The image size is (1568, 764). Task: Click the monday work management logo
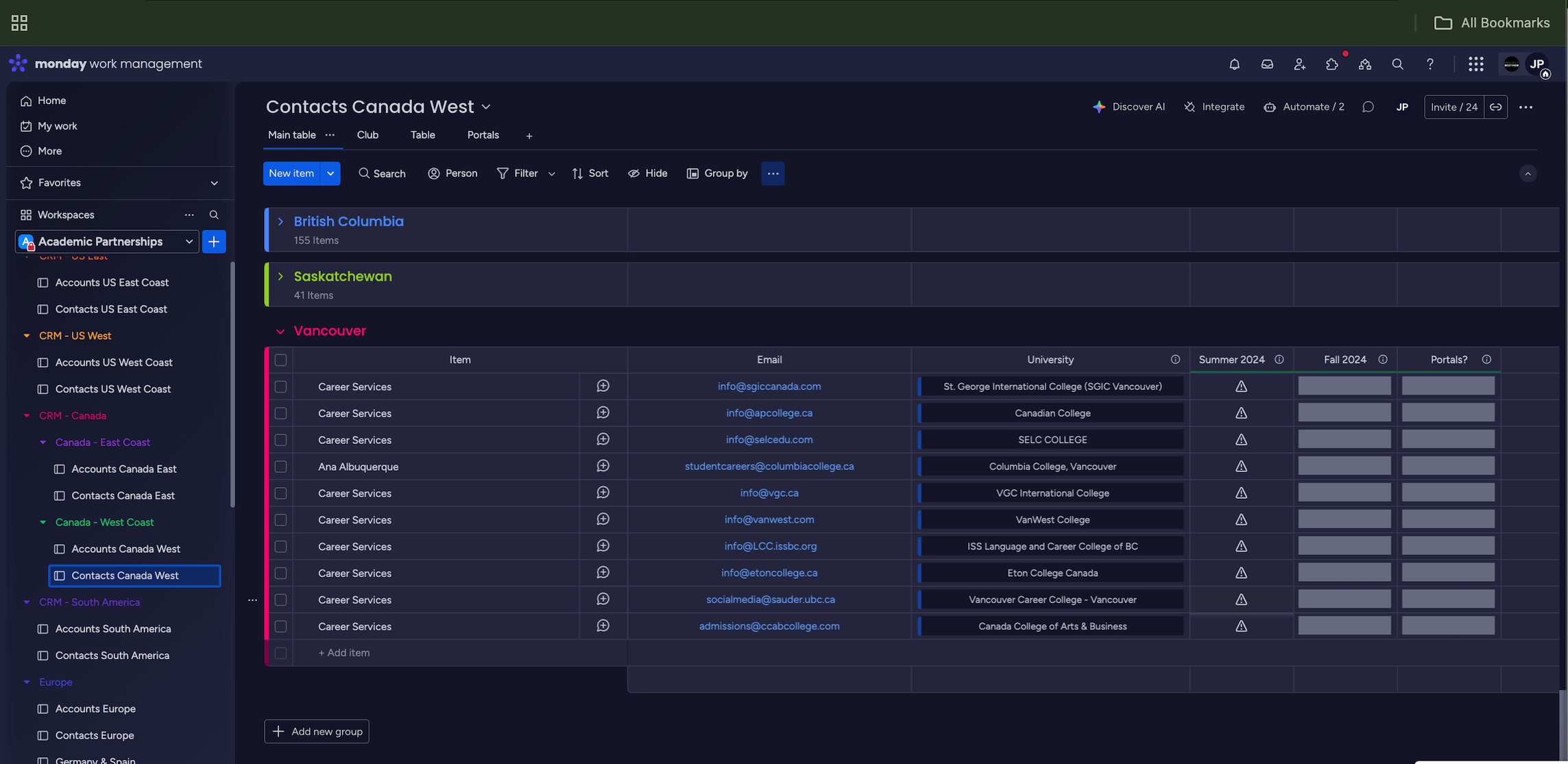106,64
